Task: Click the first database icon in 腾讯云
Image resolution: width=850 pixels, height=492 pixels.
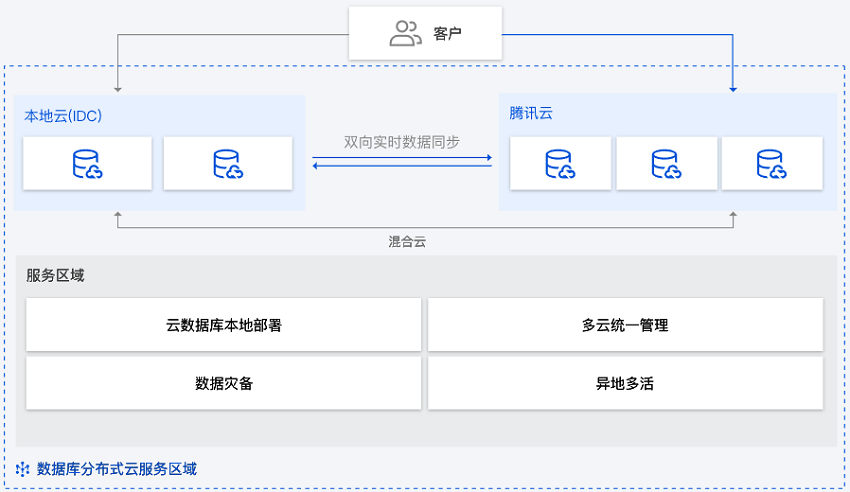Action: (x=560, y=164)
